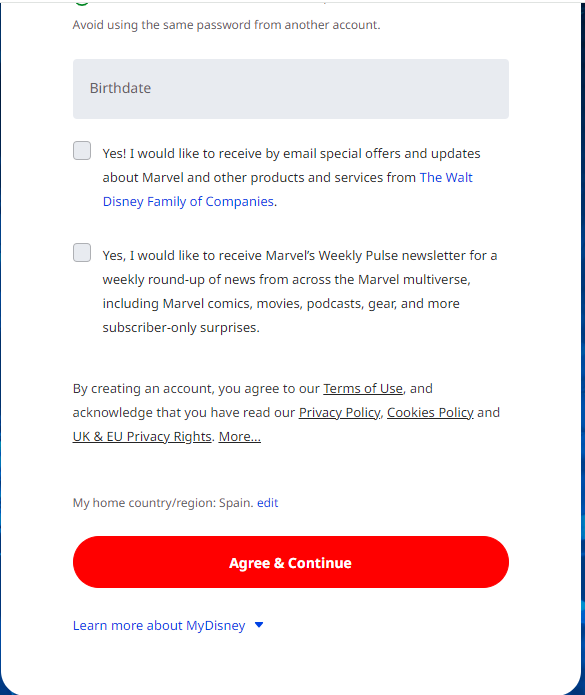
Task: Click the blue triangle beside MyDisney link
Action: [259, 625]
